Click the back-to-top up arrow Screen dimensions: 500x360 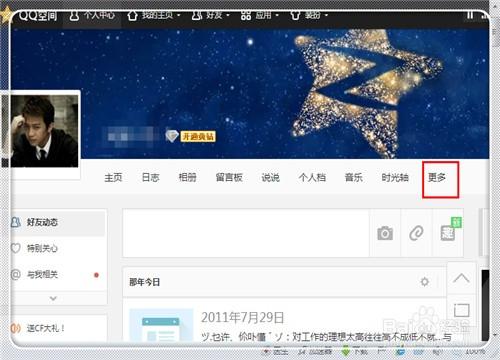pyautogui.click(x=461, y=278)
